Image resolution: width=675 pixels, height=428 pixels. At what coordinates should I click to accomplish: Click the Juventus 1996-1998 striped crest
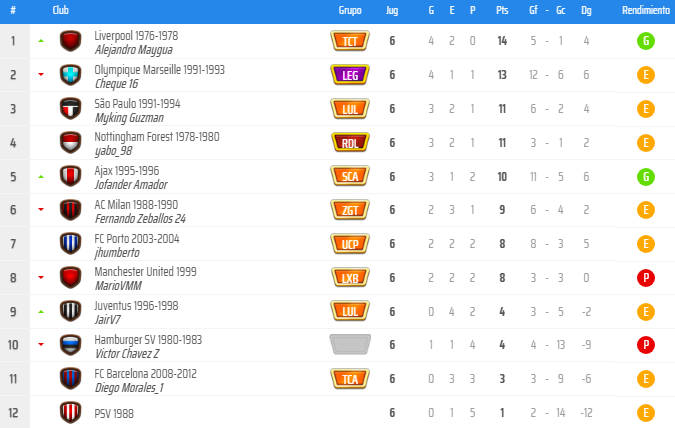[x=70, y=311]
